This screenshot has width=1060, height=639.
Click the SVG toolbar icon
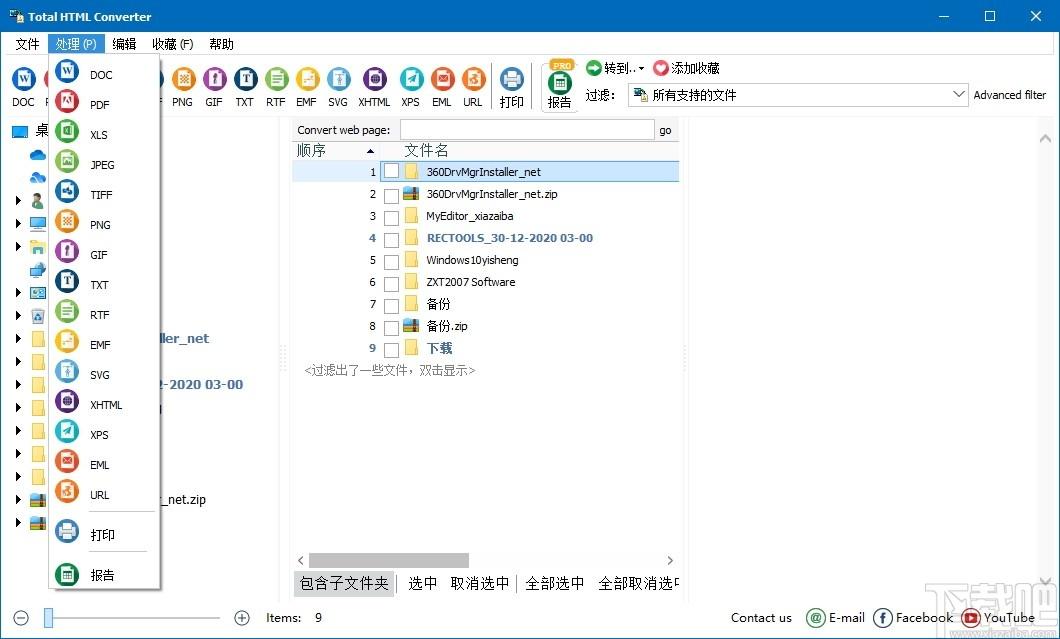[338, 88]
